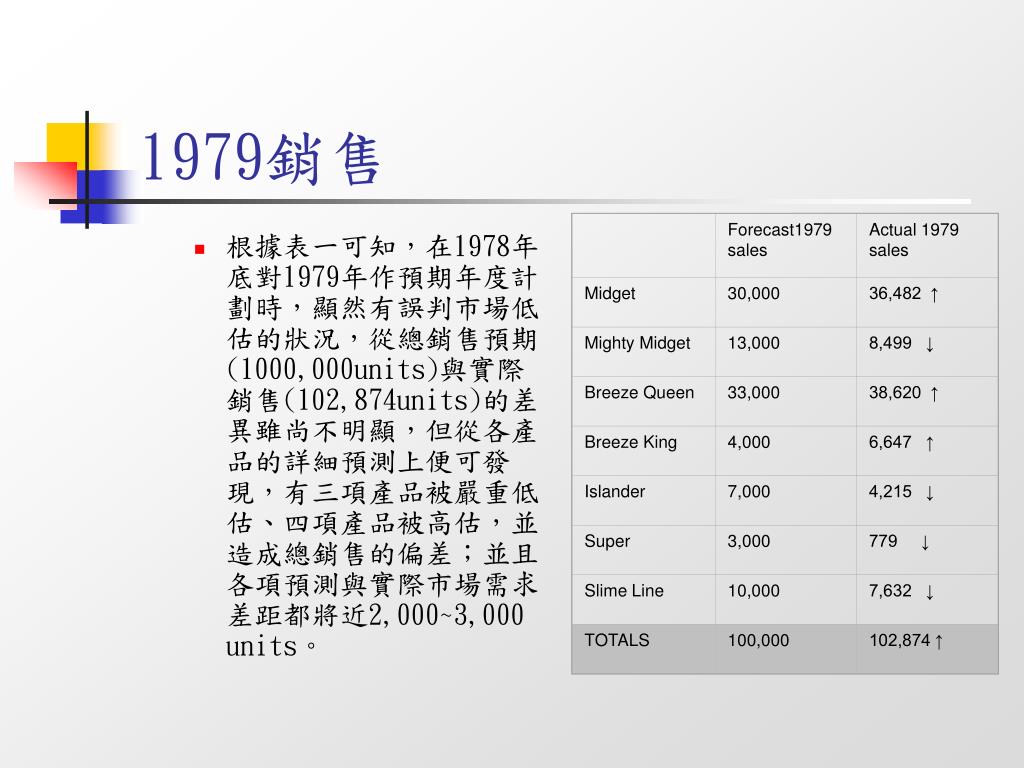Image resolution: width=1024 pixels, height=768 pixels.
Task: Click the final word 'units。' in paragraph
Action: (x=271, y=647)
